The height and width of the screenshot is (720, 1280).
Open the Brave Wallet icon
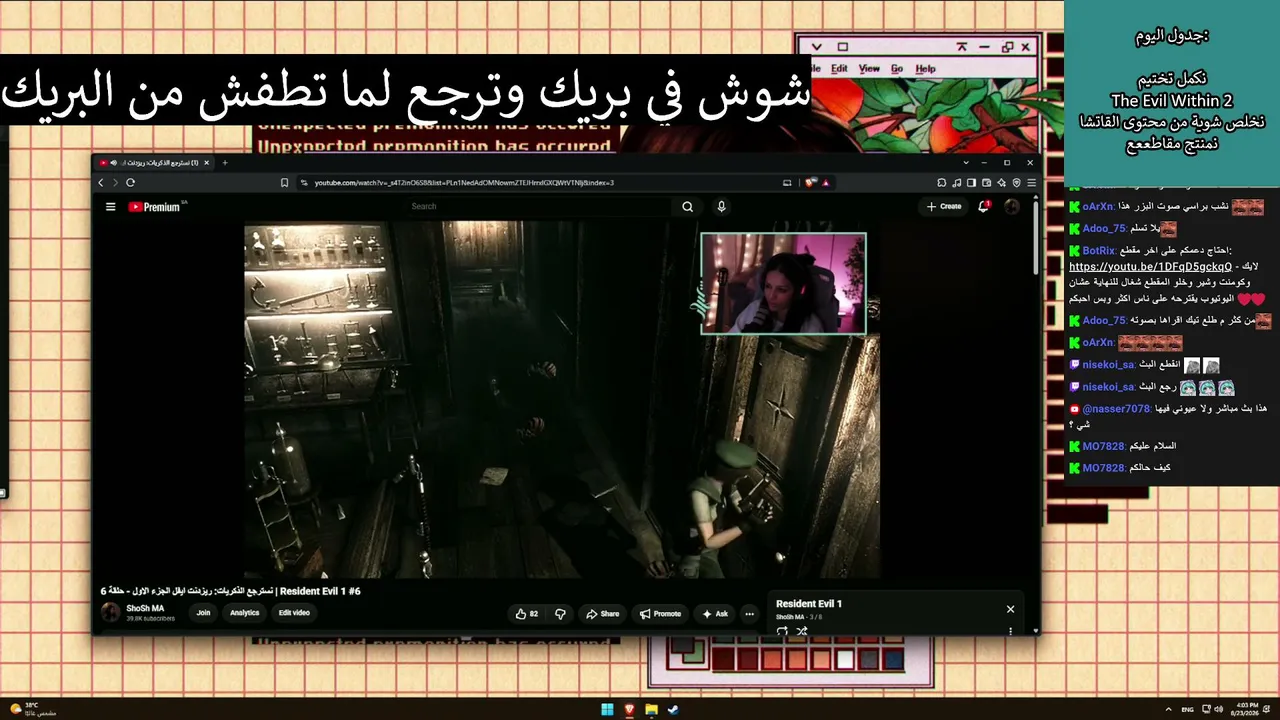pyautogui.click(x=987, y=183)
